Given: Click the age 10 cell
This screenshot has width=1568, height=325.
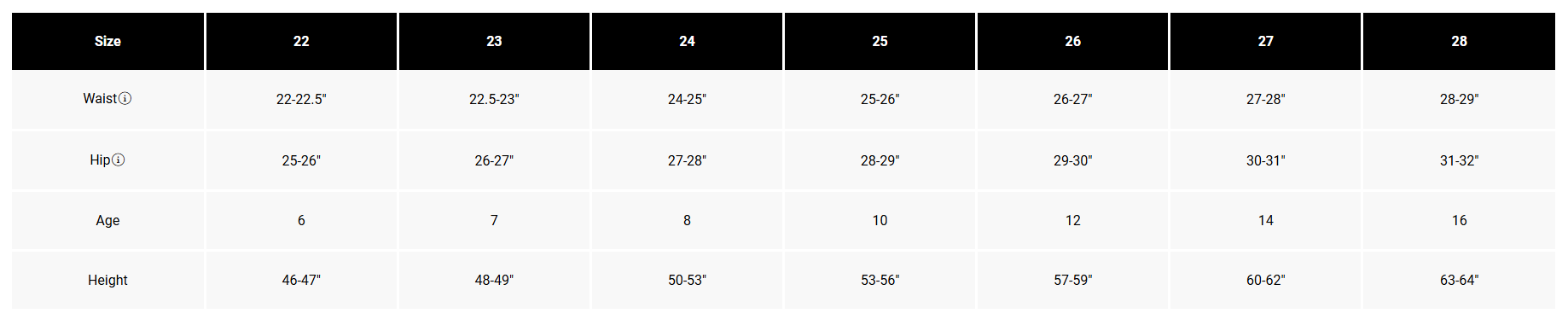Looking at the screenshot, I should (880, 220).
